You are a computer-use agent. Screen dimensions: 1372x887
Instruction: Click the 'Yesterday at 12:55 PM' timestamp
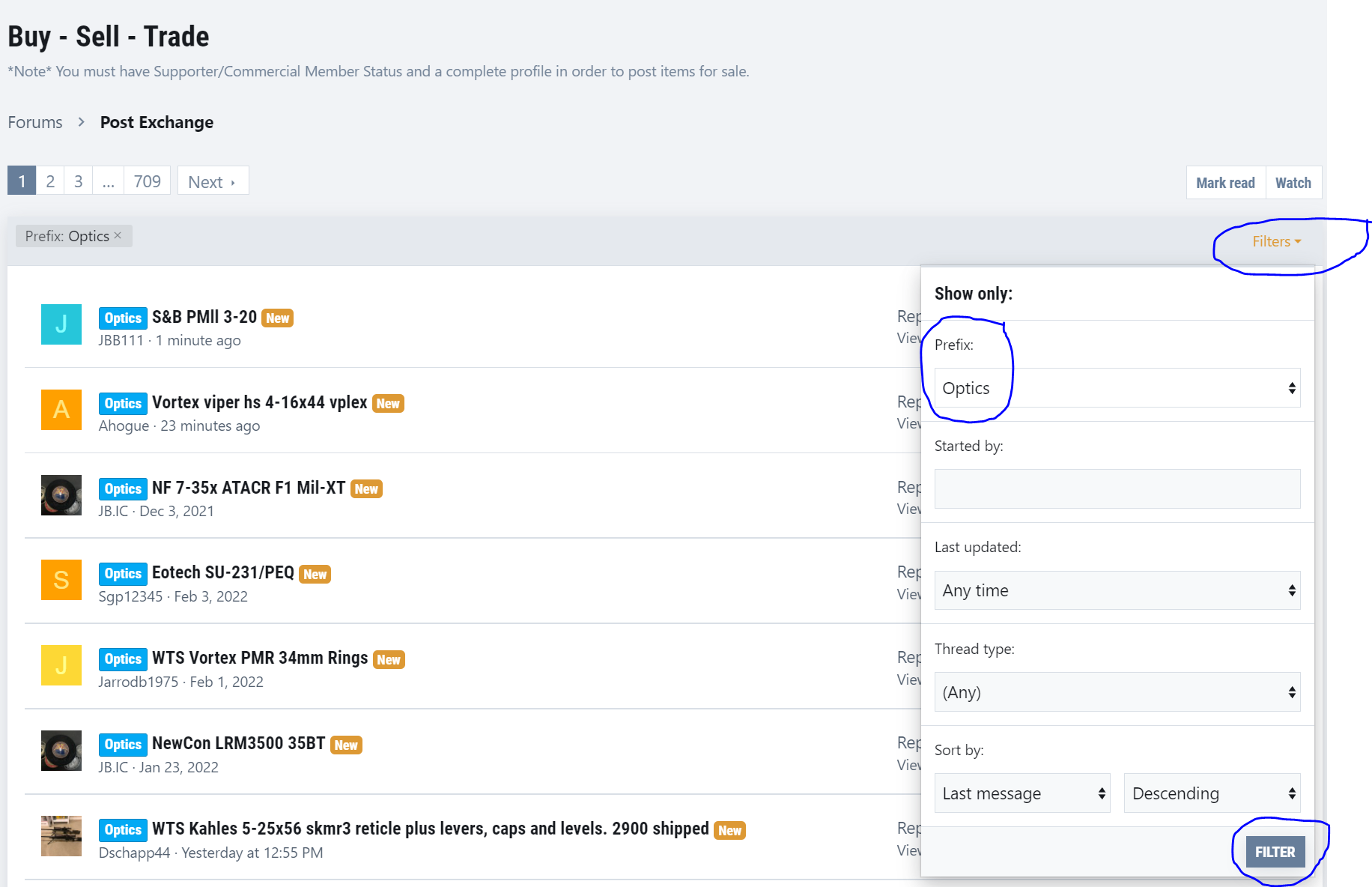tap(252, 853)
